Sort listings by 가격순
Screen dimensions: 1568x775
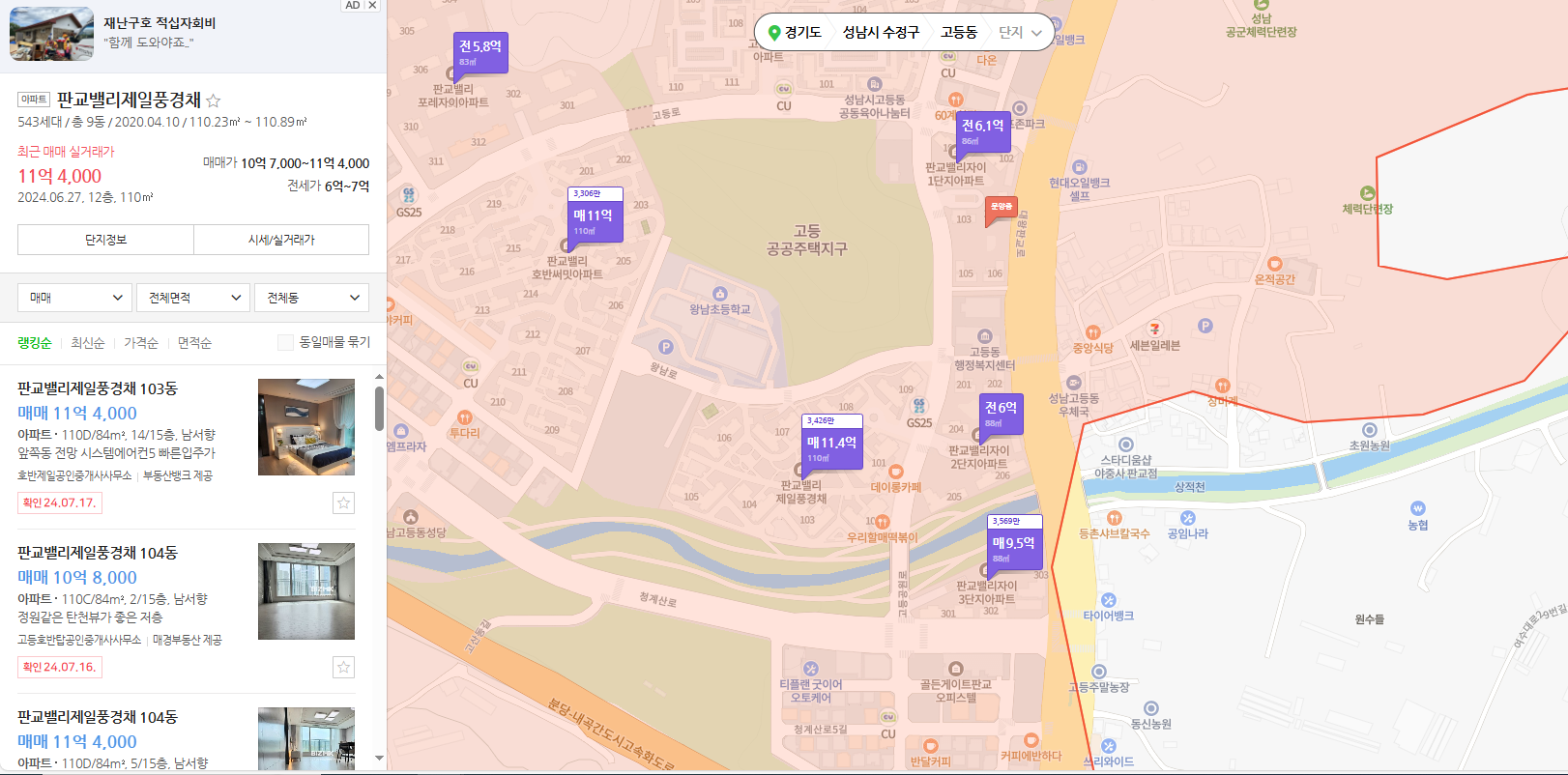tap(141, 343)
